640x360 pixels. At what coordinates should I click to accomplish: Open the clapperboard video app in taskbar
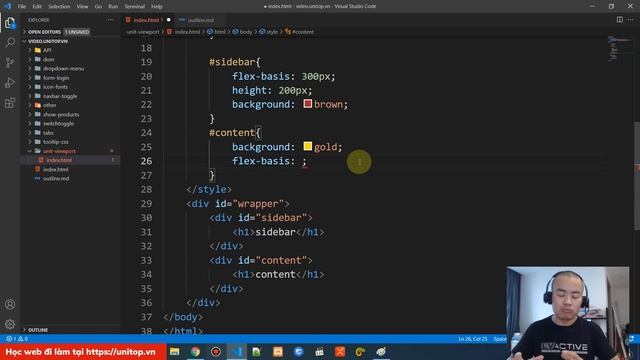[319, 351]
